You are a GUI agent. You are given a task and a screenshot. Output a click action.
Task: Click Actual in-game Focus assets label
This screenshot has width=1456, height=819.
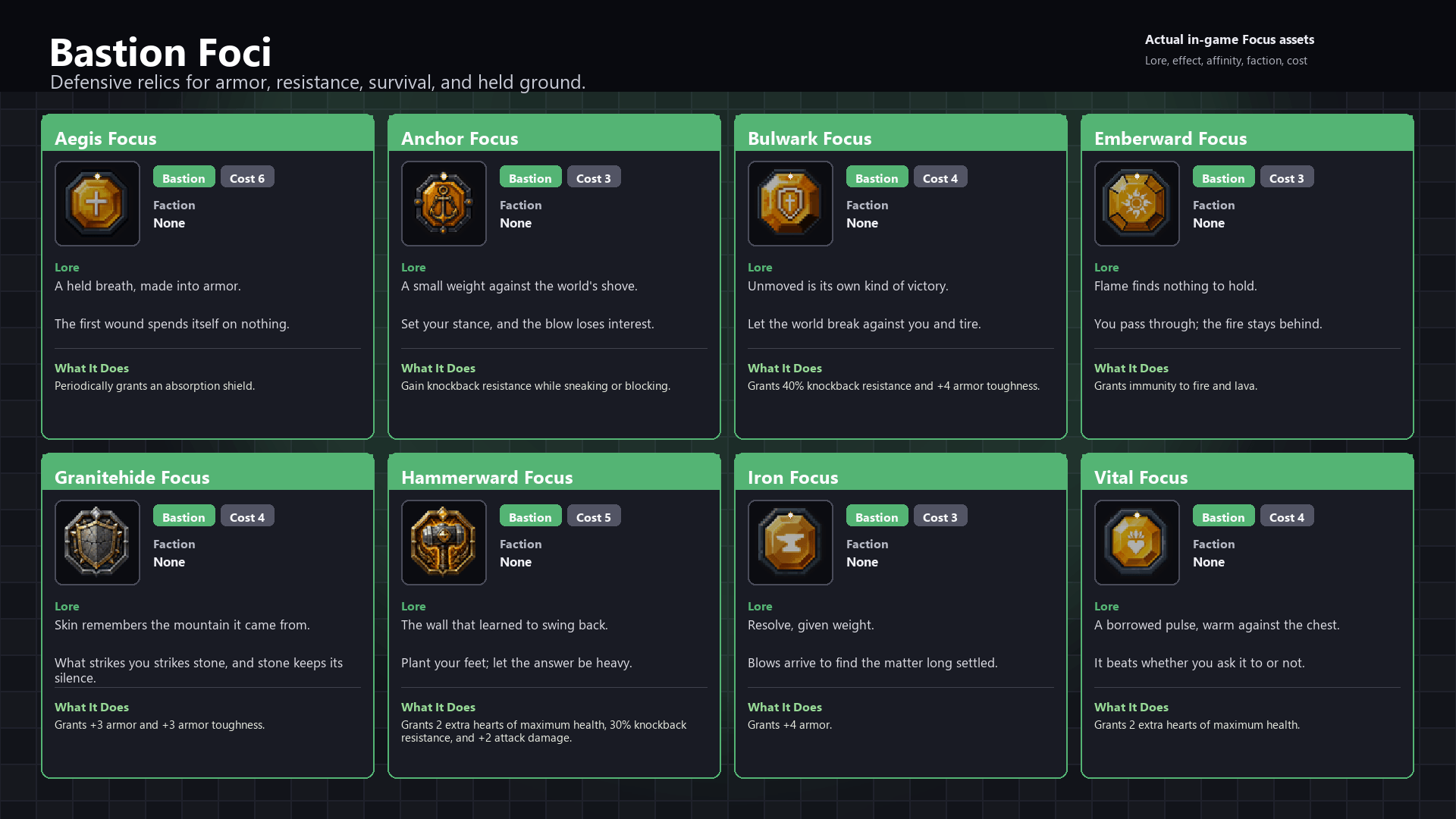coord(1229,39)
